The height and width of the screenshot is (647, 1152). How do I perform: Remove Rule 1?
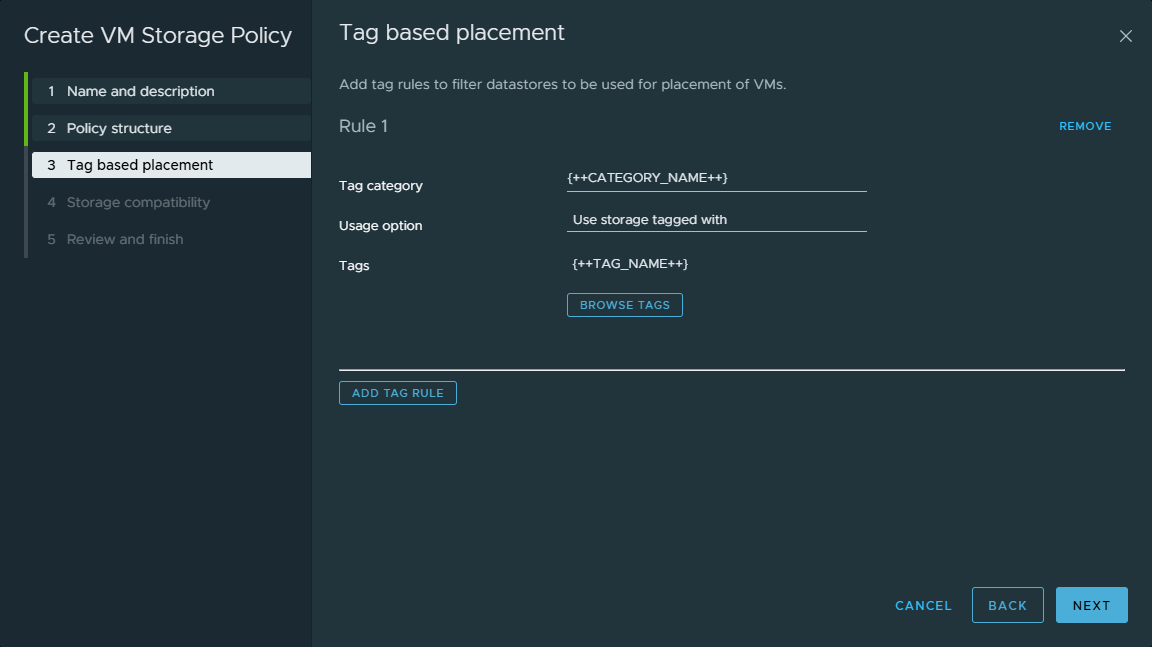pos(1085,126)
